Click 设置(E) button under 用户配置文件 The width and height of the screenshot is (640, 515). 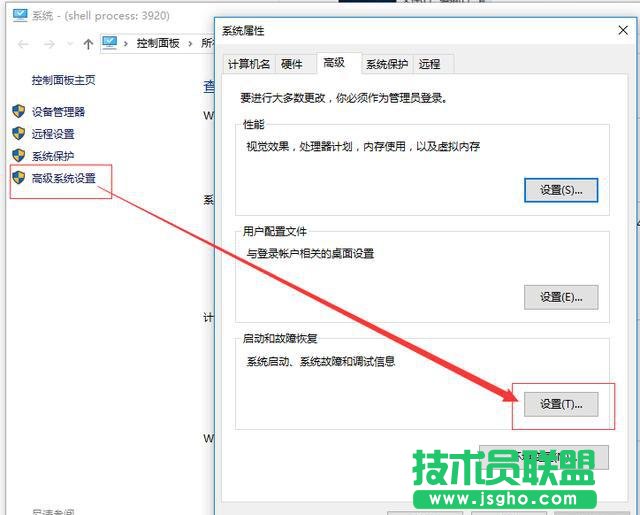point(560,296)
